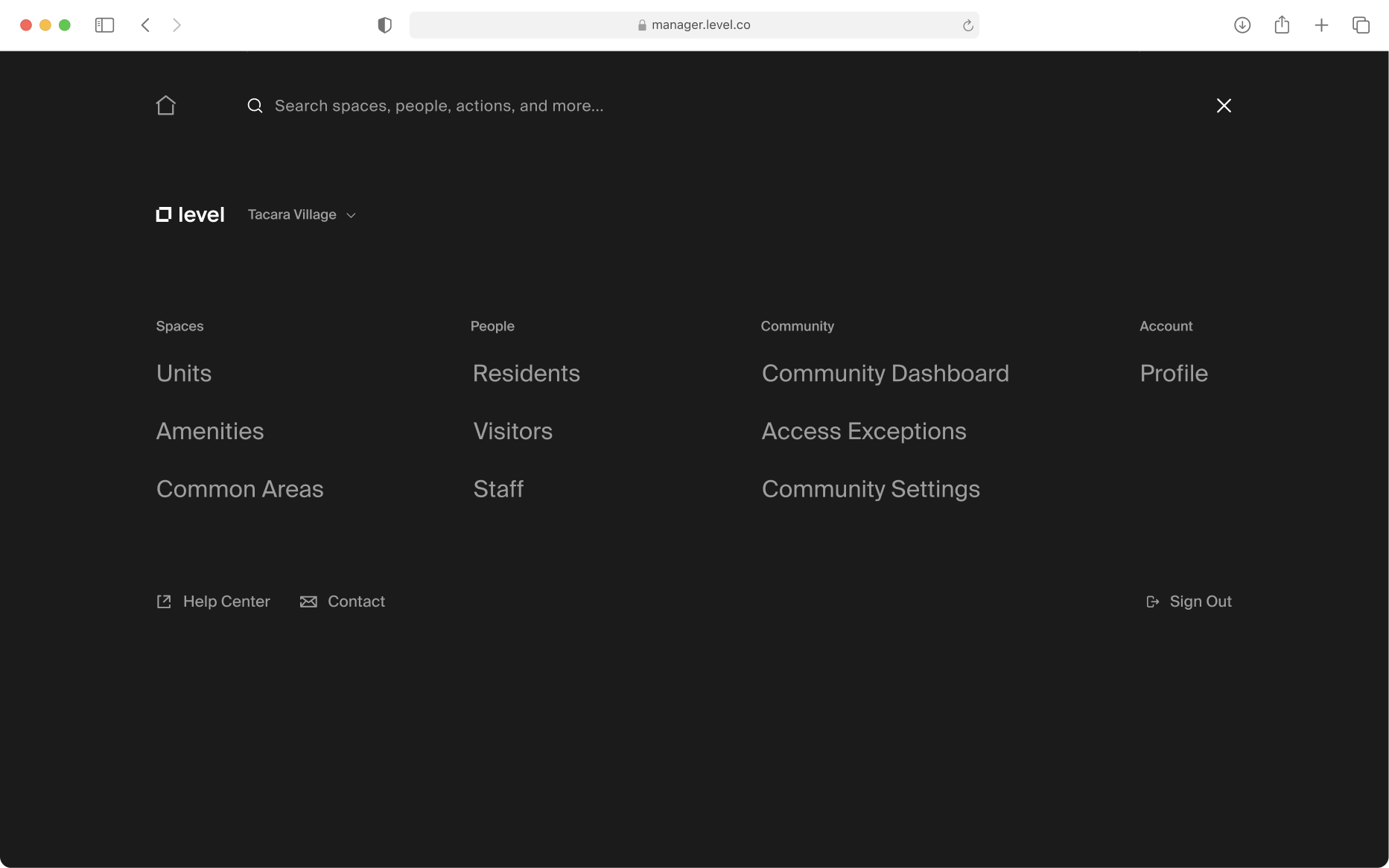Show the Safari tab overview

click(x=1361, y=25)
